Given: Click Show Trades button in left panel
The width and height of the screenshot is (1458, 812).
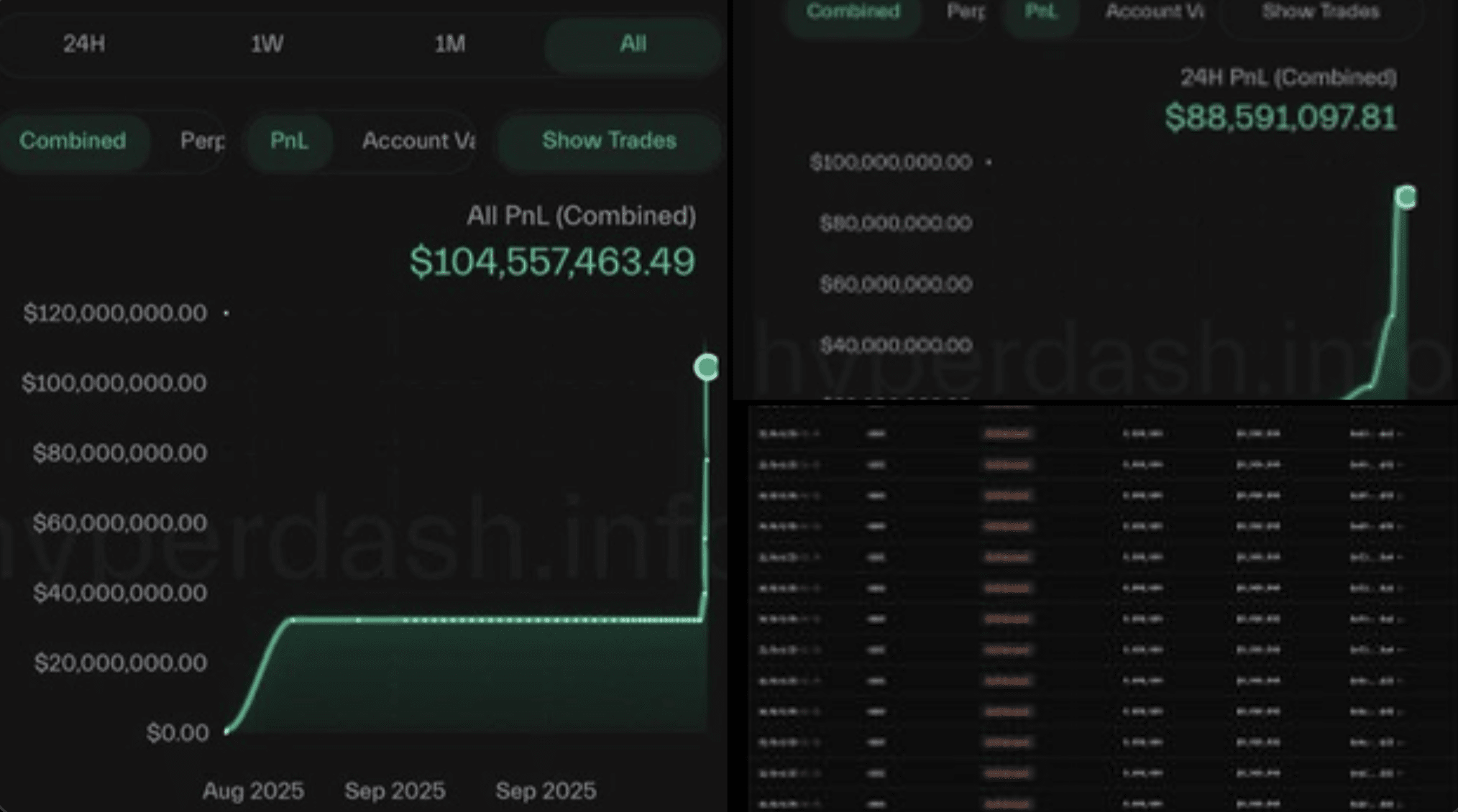Looking at the screenshot, I should [x=609, y=140].
